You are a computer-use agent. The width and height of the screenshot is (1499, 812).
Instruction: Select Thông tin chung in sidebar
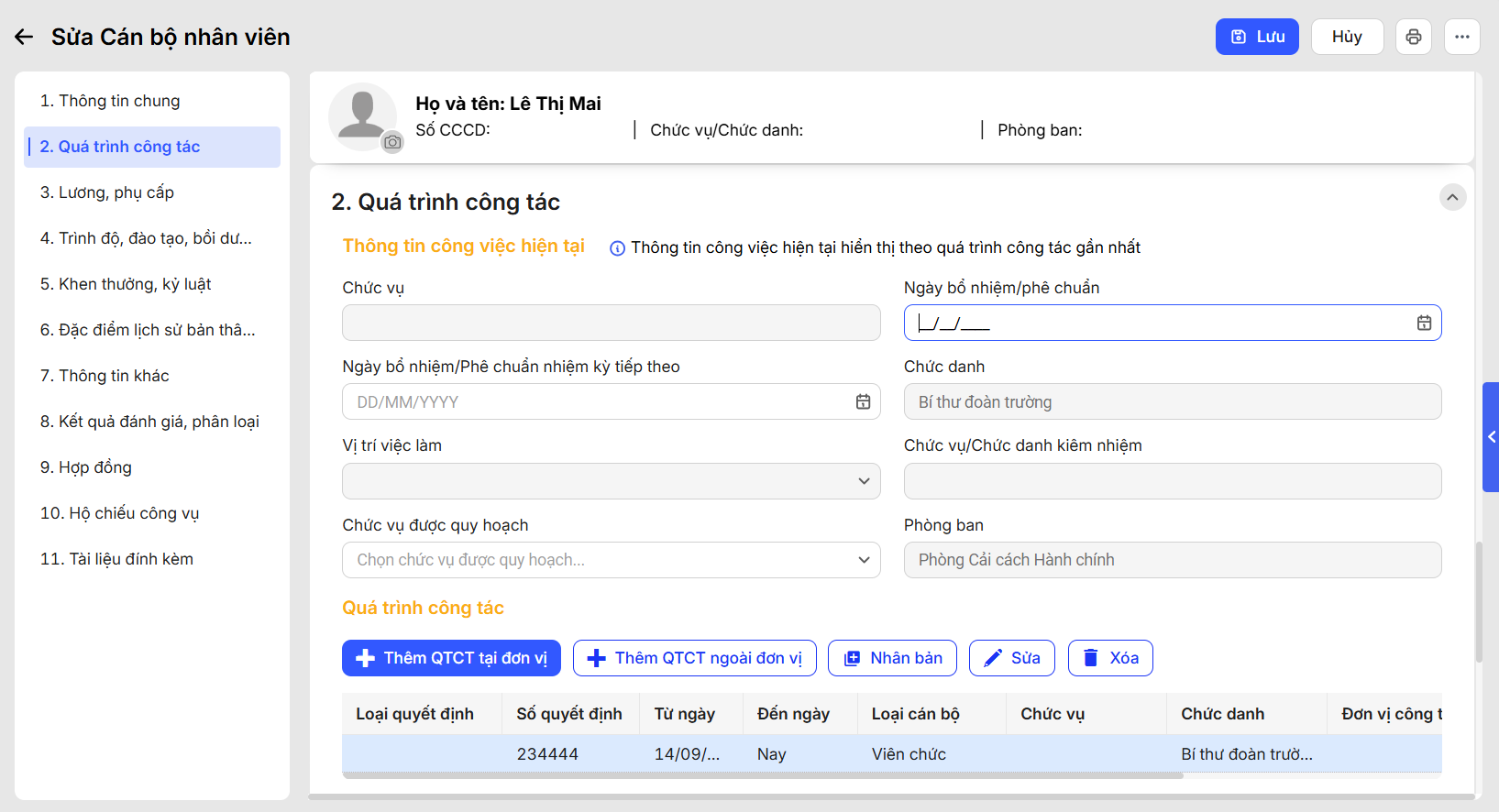pyautogui.click(x=110, y=101)
